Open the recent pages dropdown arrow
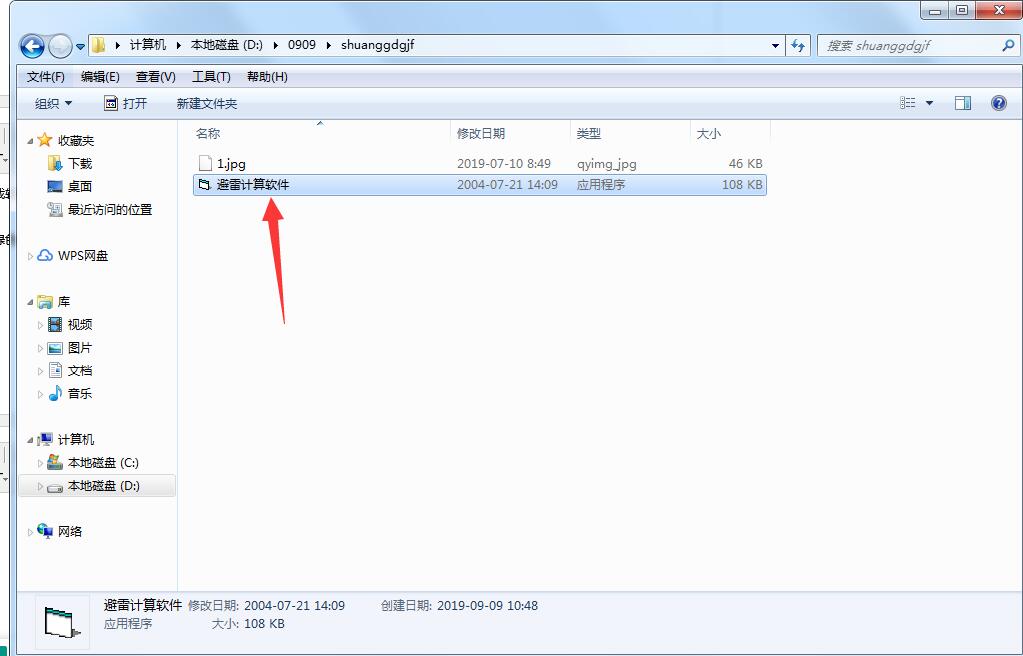 (80, 46)
